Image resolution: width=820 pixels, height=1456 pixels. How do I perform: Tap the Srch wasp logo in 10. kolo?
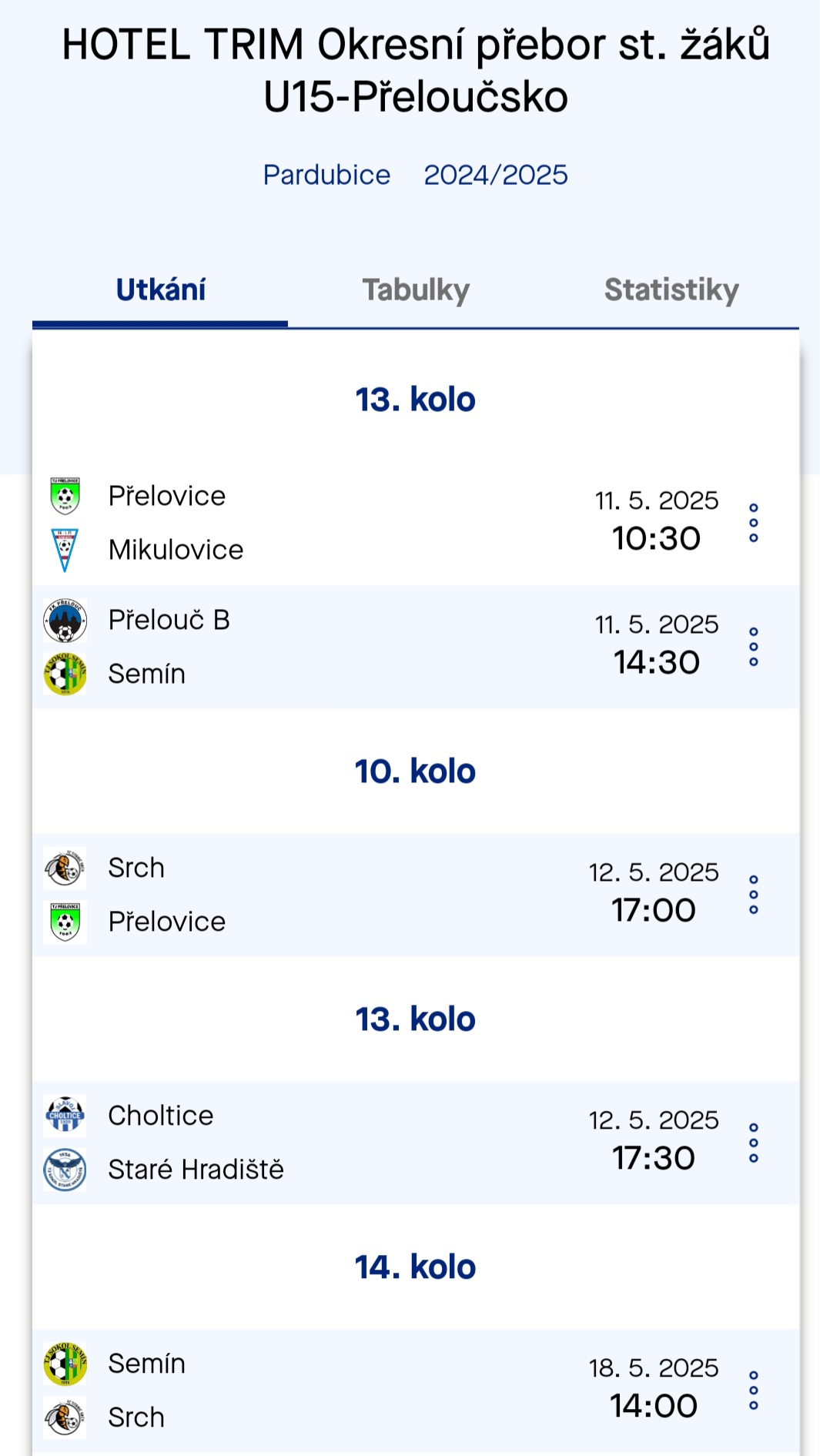(65, 868)
